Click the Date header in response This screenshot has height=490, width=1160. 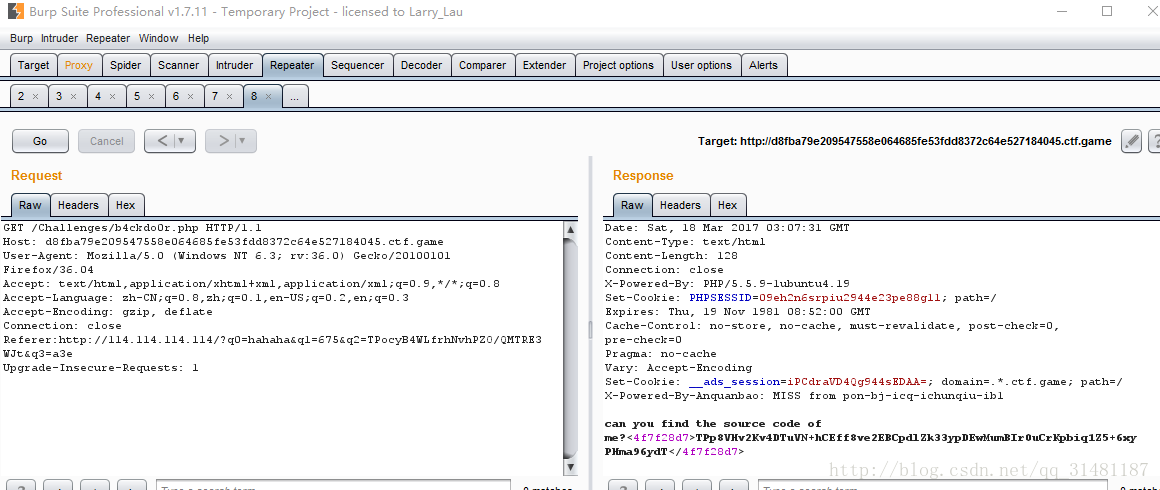tap(727, 227)
